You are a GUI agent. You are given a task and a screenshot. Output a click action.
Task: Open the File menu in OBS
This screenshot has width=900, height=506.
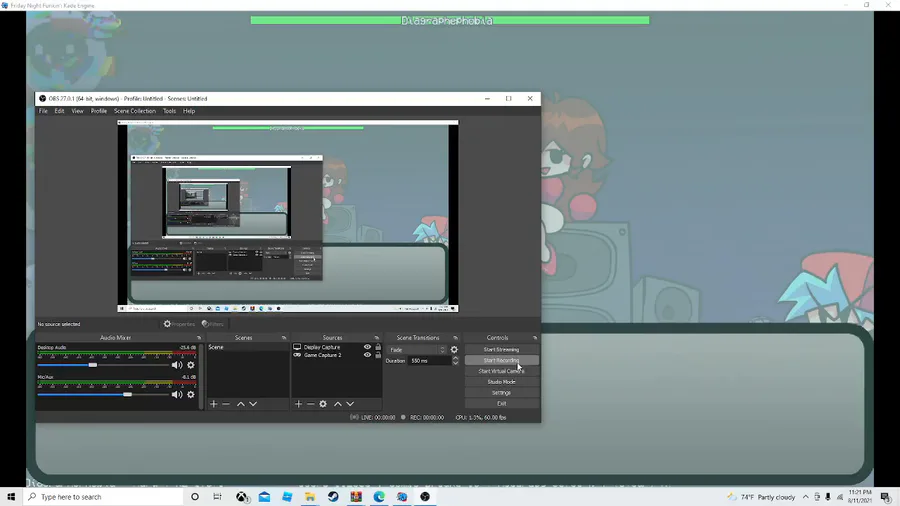43,111
